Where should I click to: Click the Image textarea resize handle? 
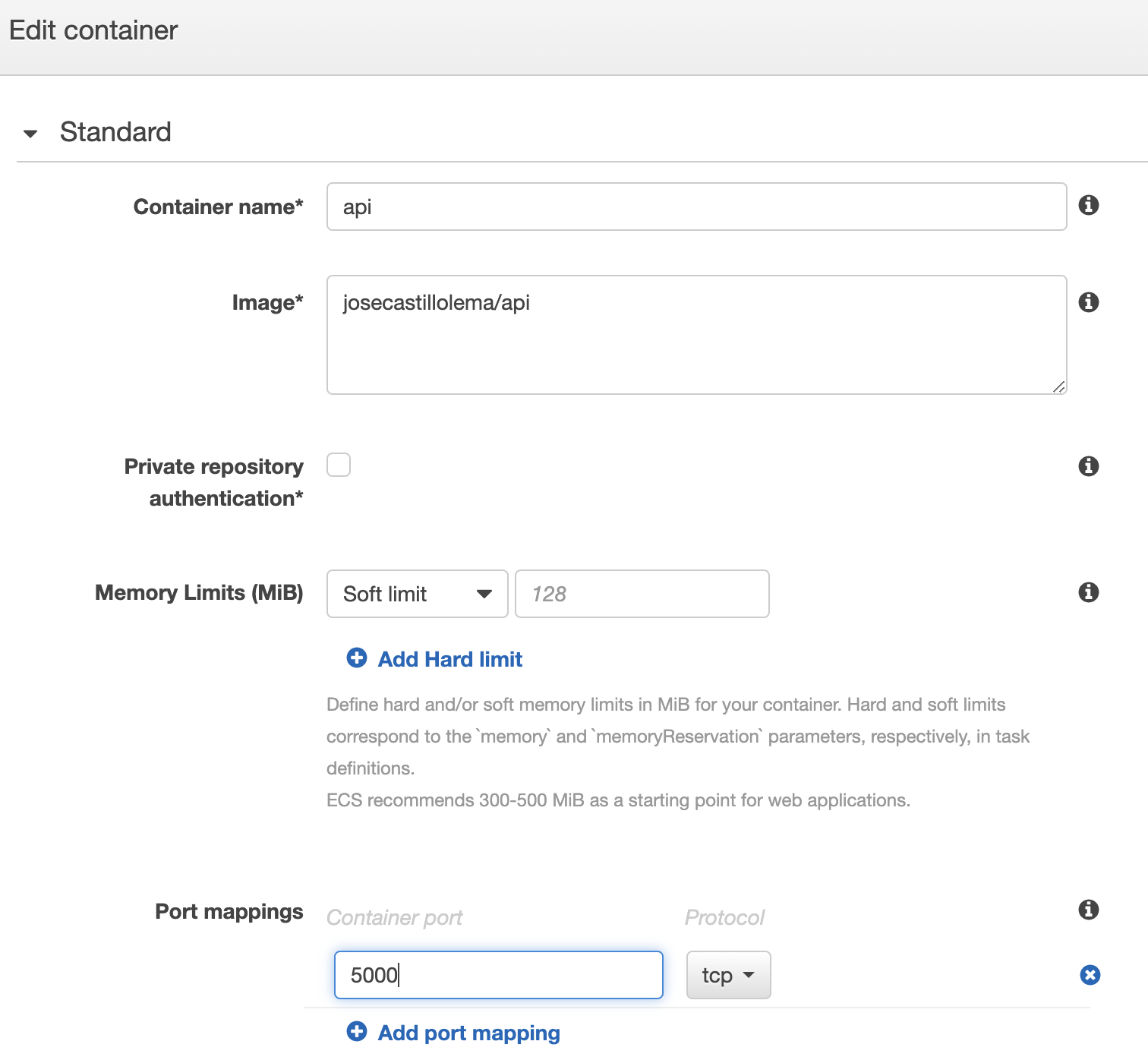pyautogui.click(x=1059, y=386)
